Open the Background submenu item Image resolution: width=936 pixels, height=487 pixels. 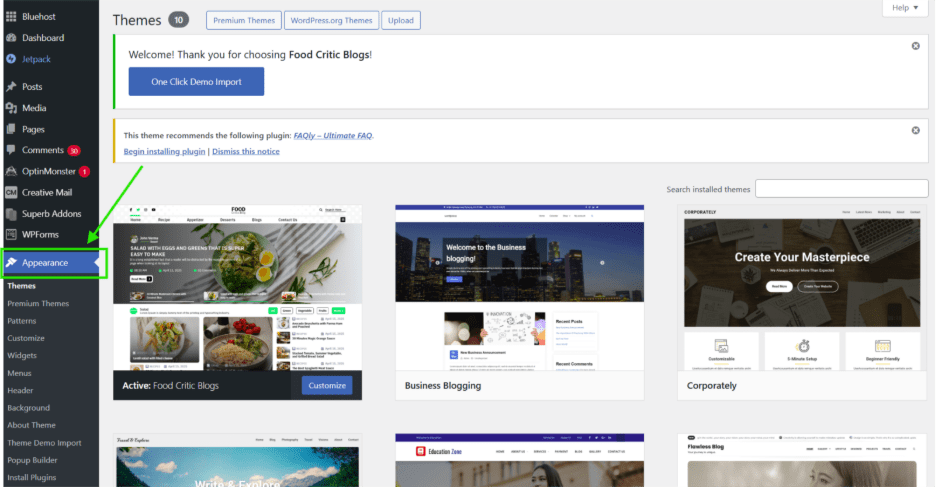coord(29,408)
